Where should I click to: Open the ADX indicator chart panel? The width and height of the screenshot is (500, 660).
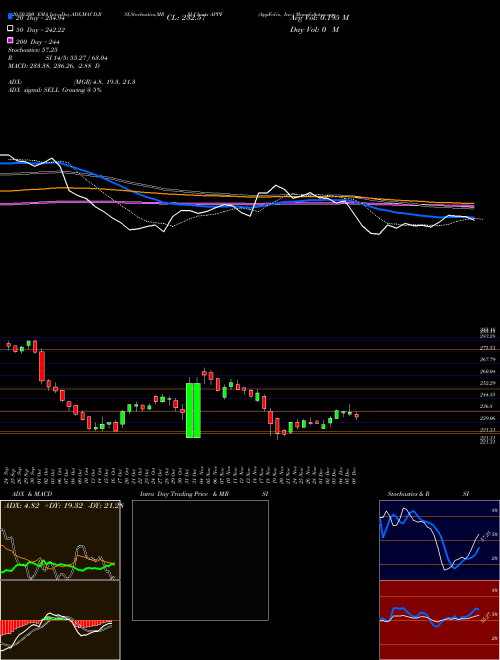point(60,540)
